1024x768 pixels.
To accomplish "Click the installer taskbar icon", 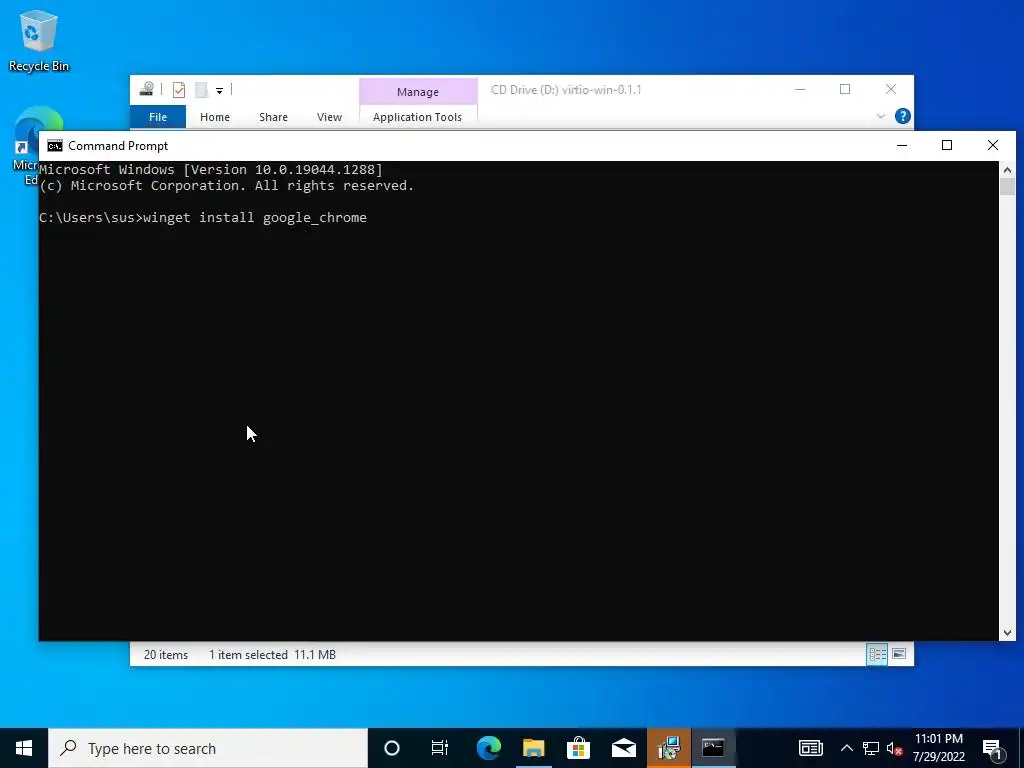I will tap(669, 748).
